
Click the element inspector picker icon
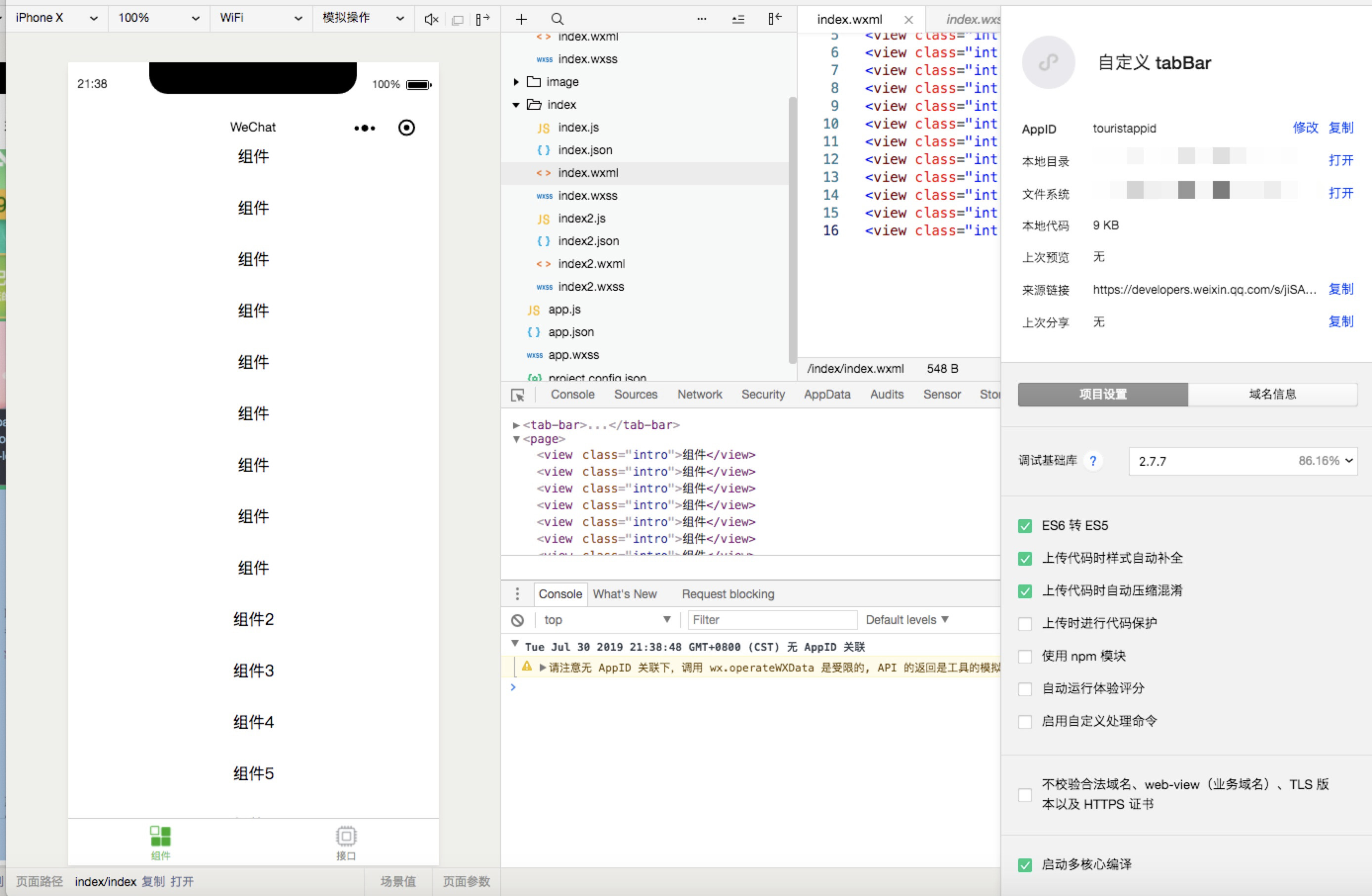(517, 395)
